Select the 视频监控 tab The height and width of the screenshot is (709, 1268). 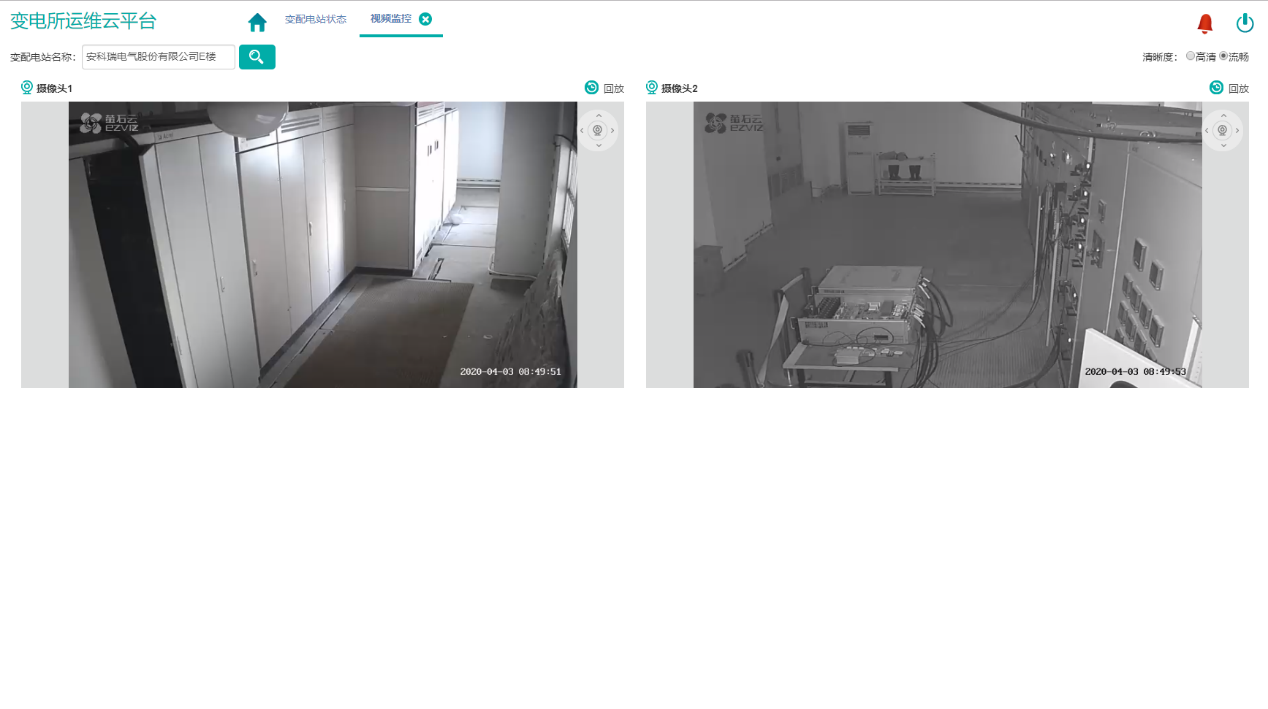[x=390, y=19]
